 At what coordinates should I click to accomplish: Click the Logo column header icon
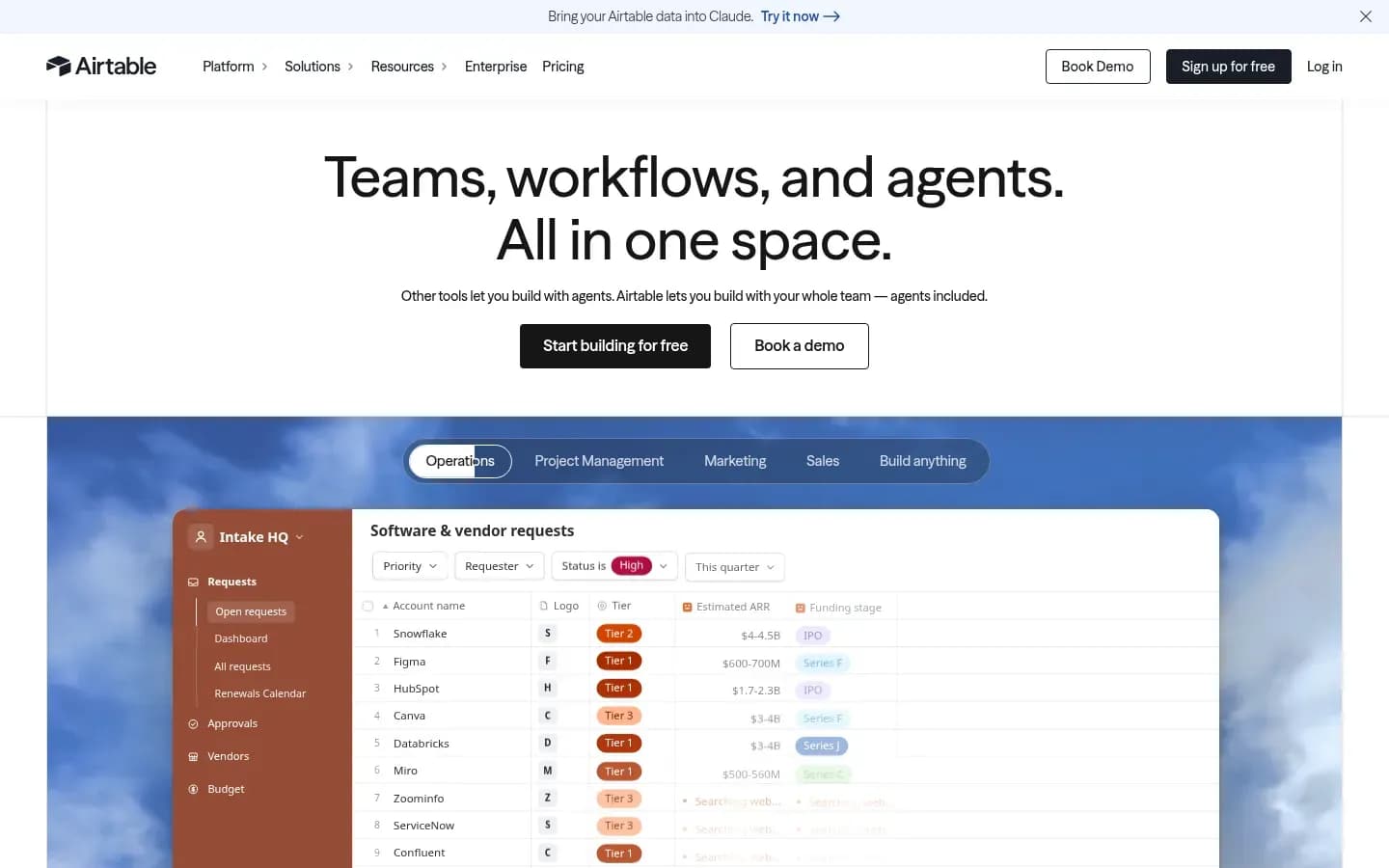click(x=544, y=606)
